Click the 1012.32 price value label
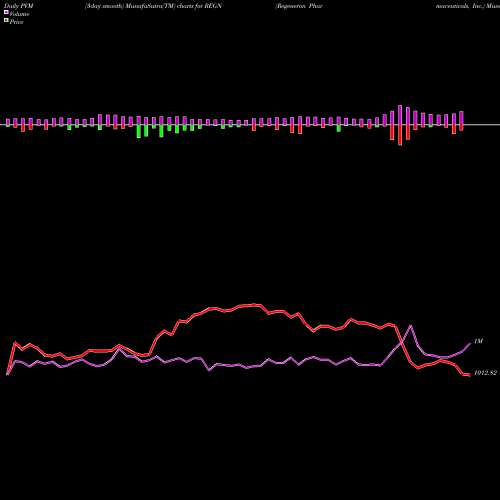Screen dimensions: 500x500 click(485, 373)
